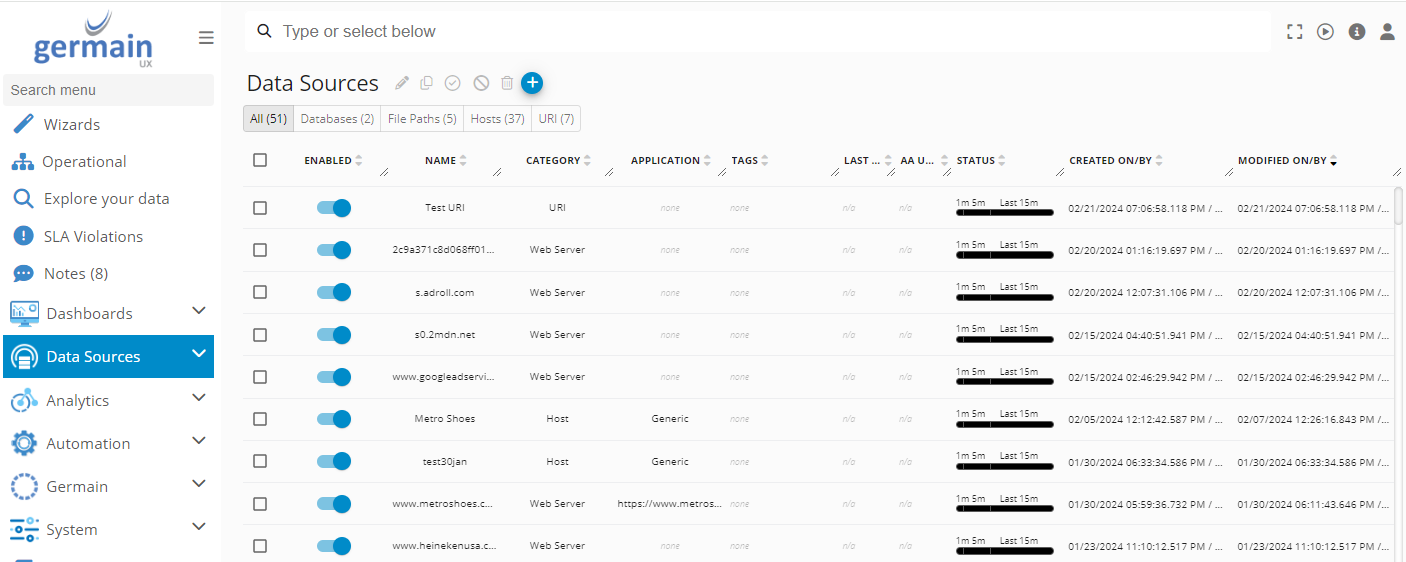This screenshot has height=562, width=1406.
Task: Click the info icon in top bar
Action: click(x=1357, y=32)
